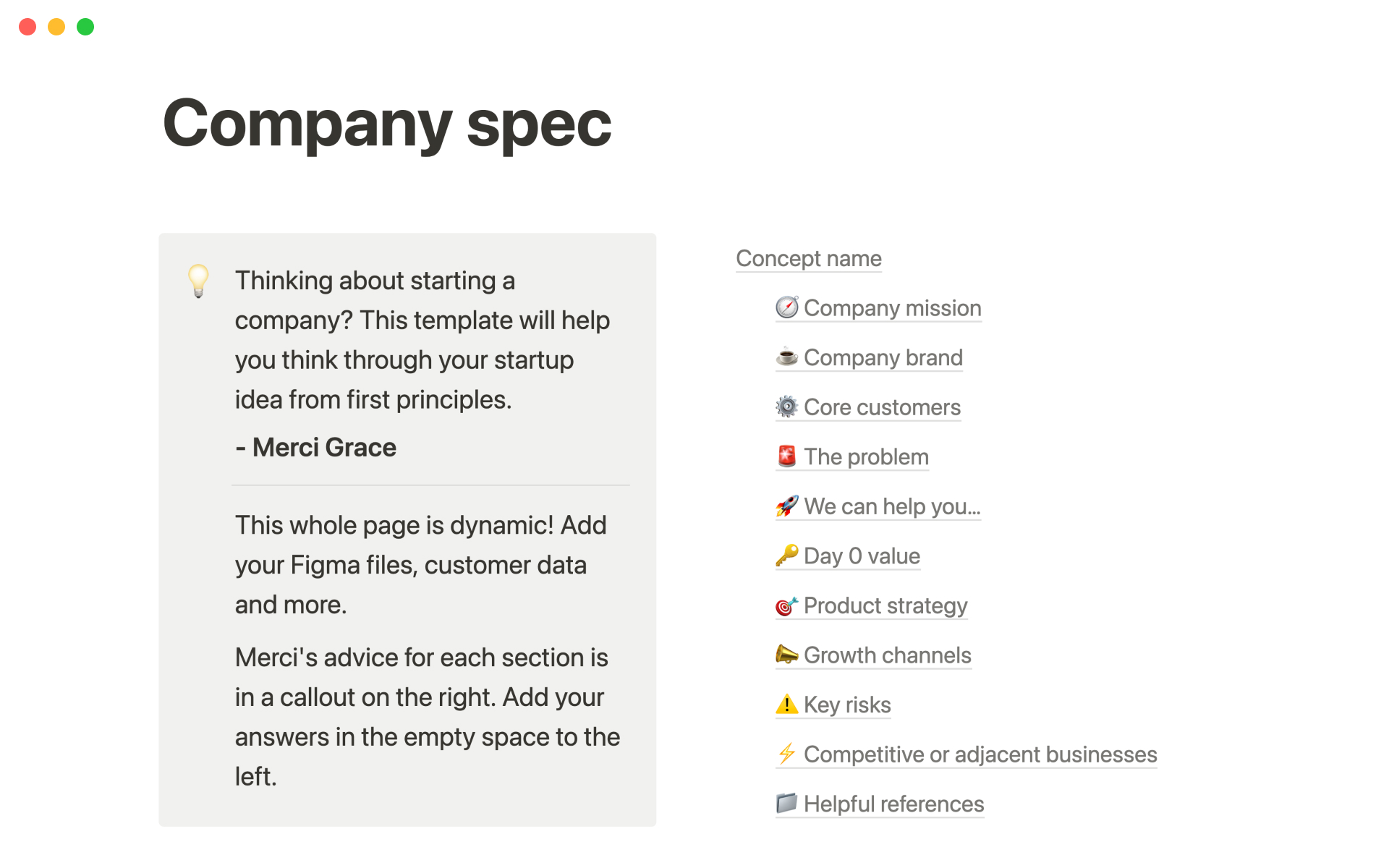The width and height of the screenshot is (1389, 868).
Task: Click the target icon beside Product strategy
Action: [786, 605]
